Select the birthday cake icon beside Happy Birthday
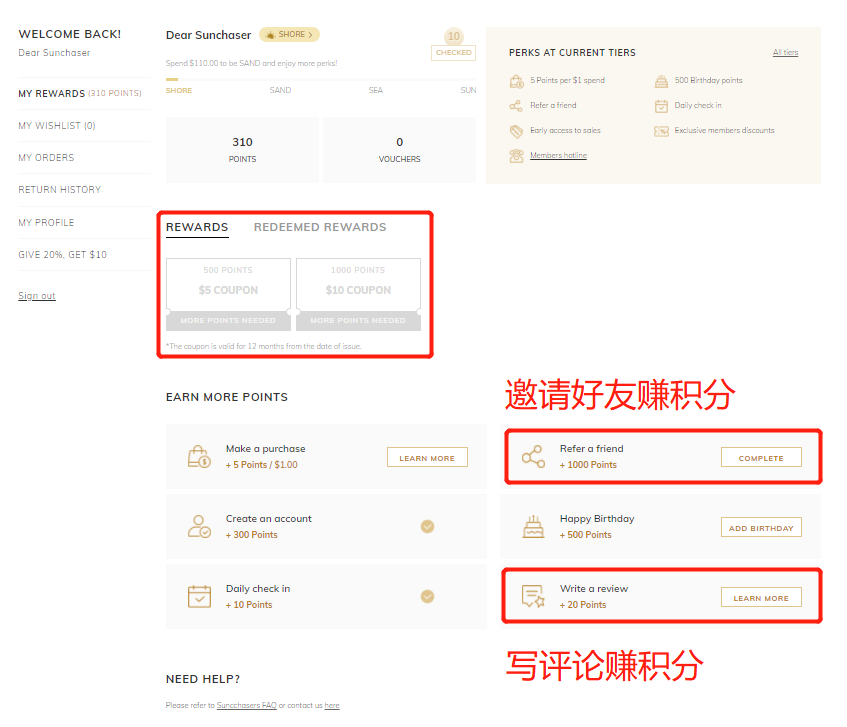The width and height of the screenshot is (847, 727). 533,526
